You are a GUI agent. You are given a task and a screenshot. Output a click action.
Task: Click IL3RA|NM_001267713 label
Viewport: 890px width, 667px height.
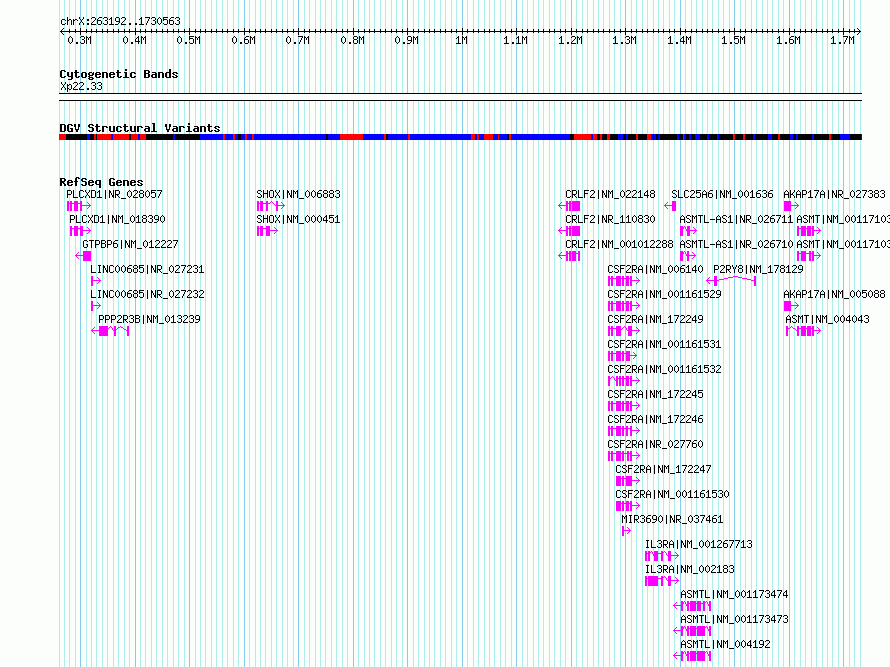(699, 544)
